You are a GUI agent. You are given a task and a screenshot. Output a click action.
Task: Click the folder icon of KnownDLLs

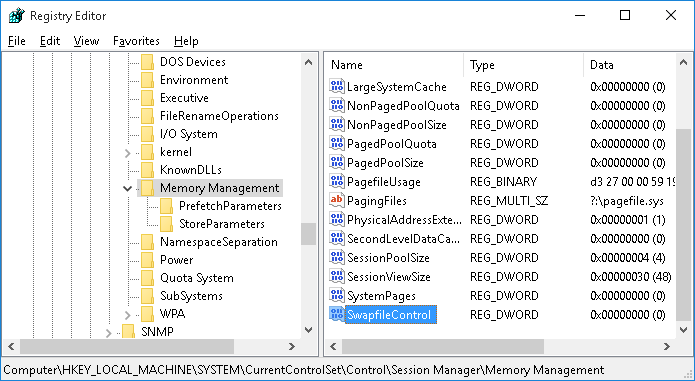147,170
